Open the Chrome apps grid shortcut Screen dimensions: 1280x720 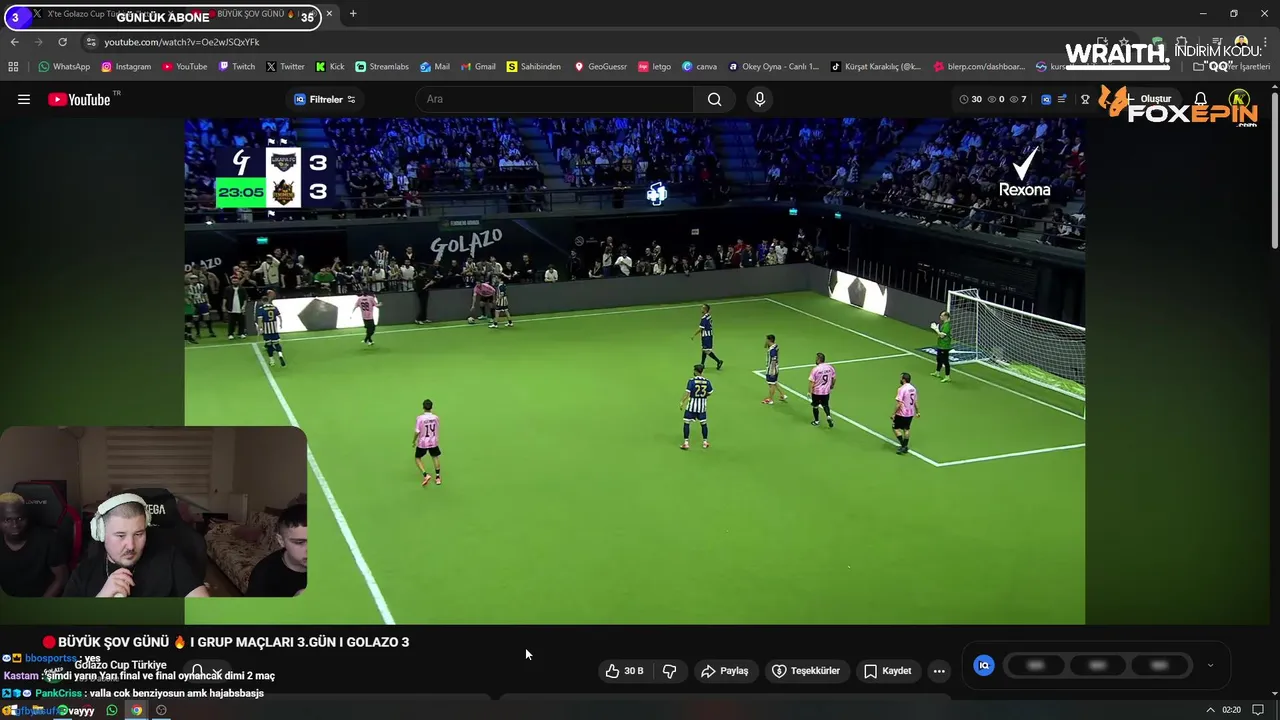13,67
